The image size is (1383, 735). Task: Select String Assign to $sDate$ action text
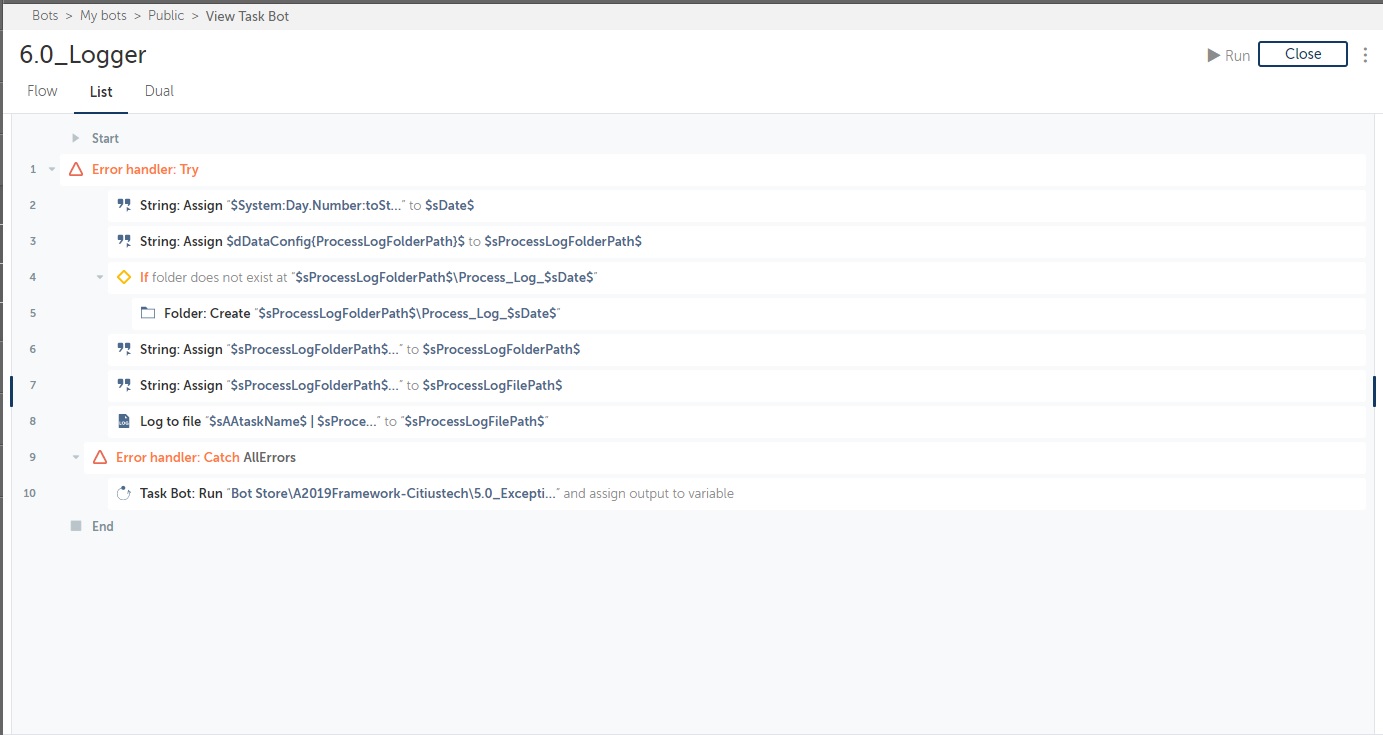307,205
